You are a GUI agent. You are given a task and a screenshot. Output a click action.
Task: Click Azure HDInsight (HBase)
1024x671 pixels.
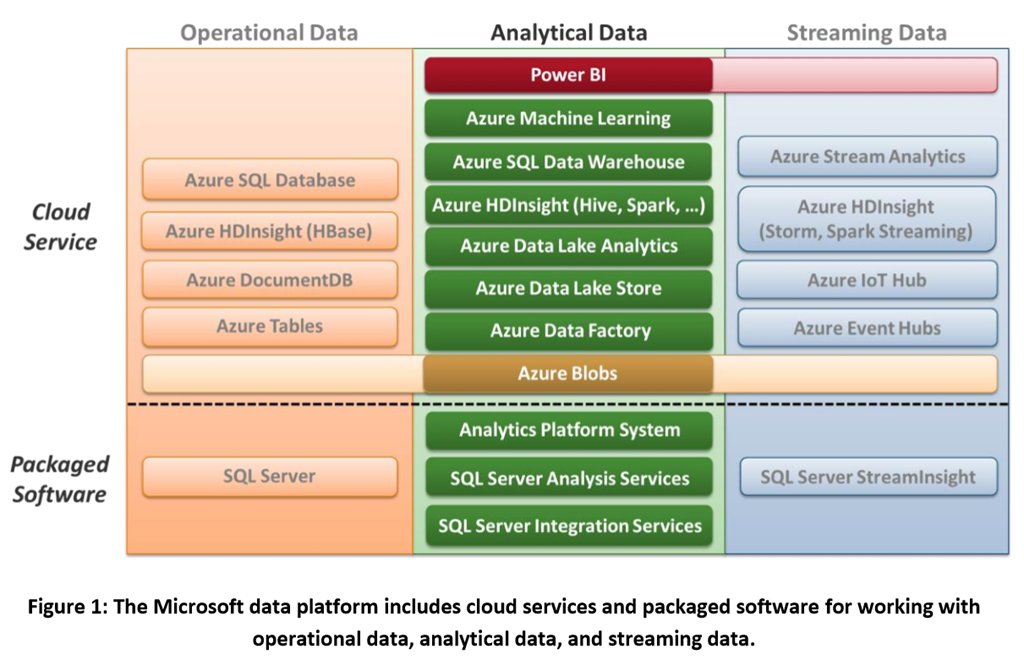pos(269,230)
